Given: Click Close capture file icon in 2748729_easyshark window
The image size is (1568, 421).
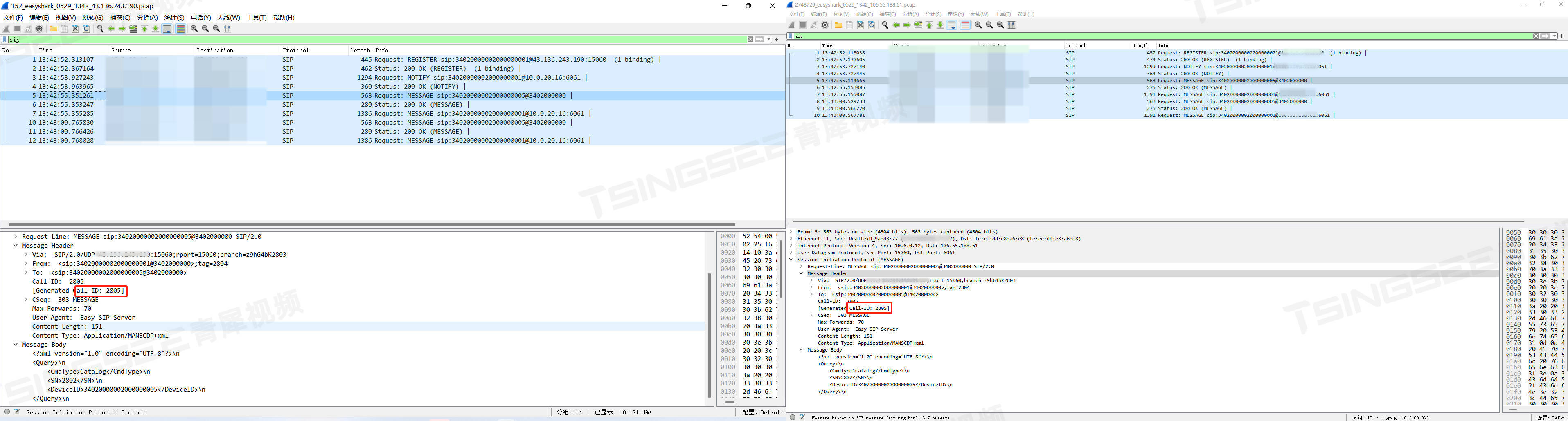Looking at the screenshot, I should point(861,25).
